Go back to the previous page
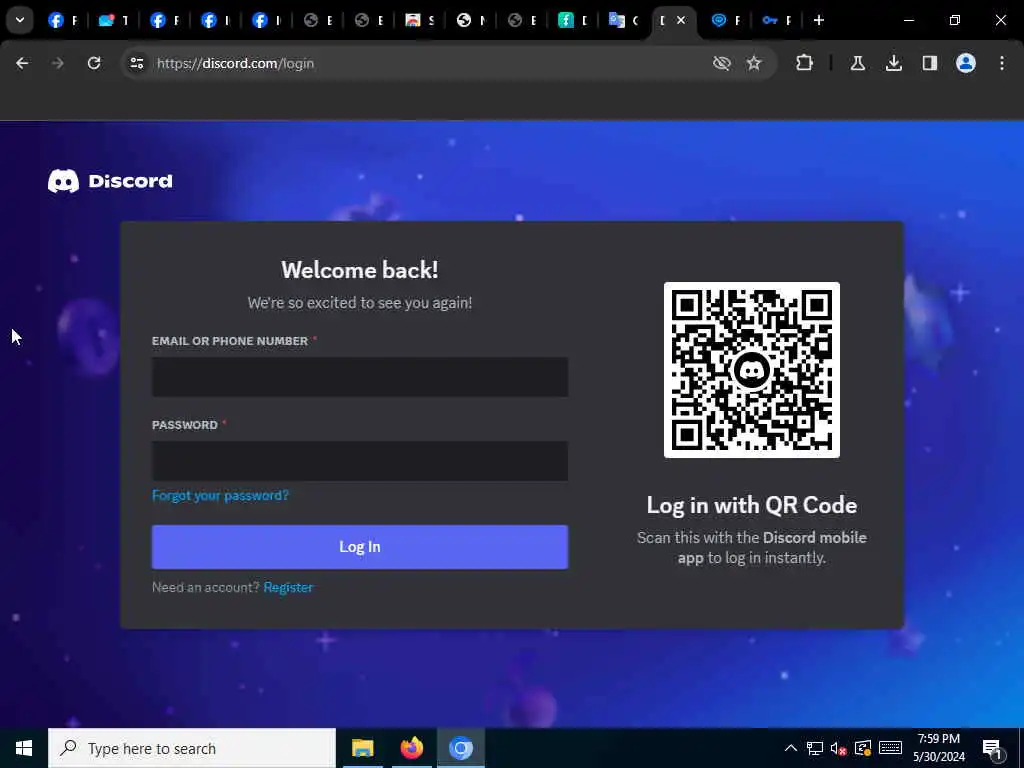The image size is (1024, 768). (x=22, y=63)
